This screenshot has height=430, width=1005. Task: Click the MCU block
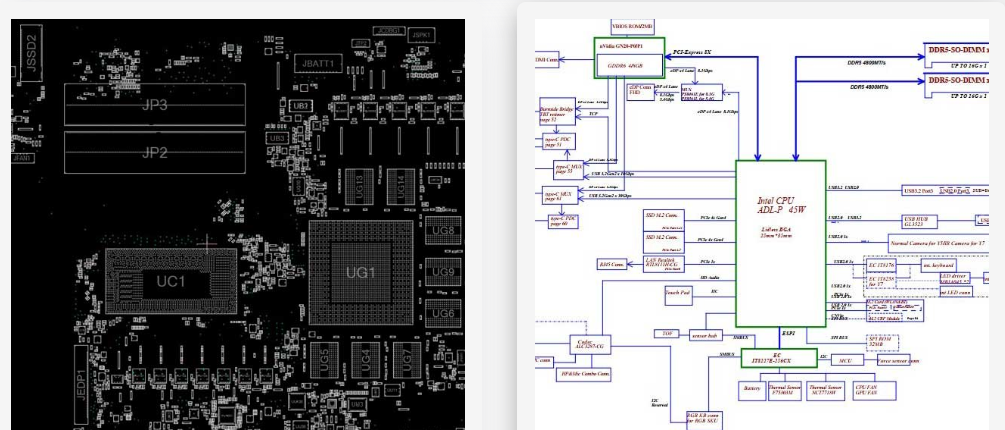click(847, 361)
